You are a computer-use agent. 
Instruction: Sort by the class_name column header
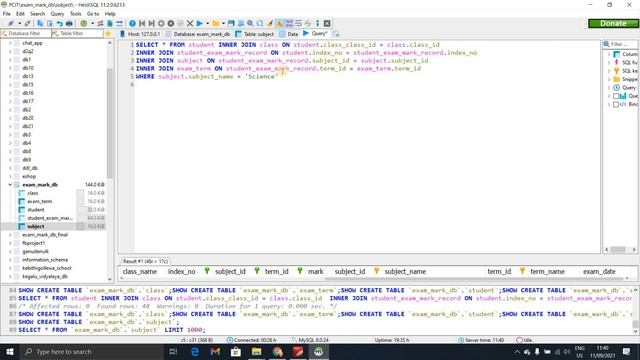pyautogui.click(x=140, y=271)
